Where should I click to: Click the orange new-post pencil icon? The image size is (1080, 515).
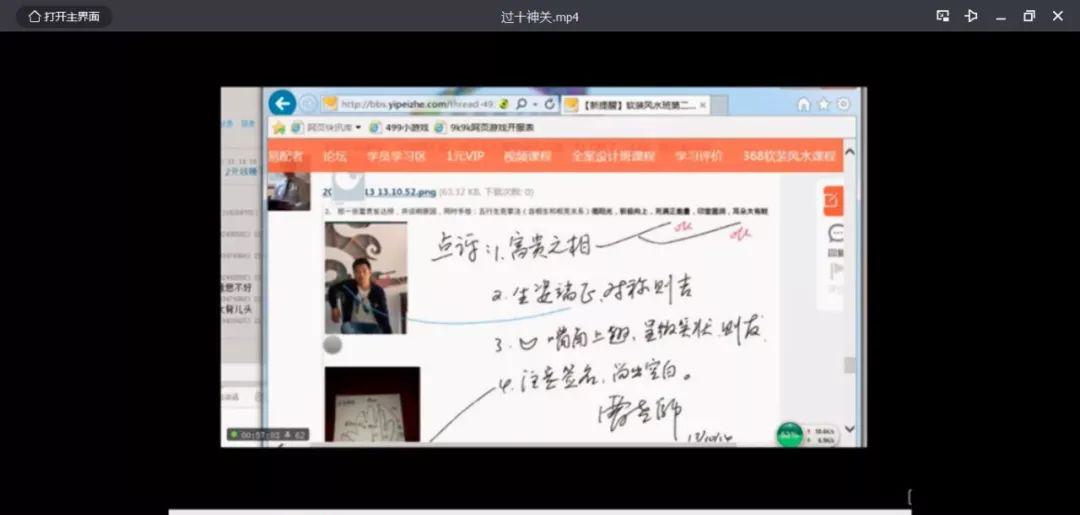pyautogui.click(x=833, y=200)
